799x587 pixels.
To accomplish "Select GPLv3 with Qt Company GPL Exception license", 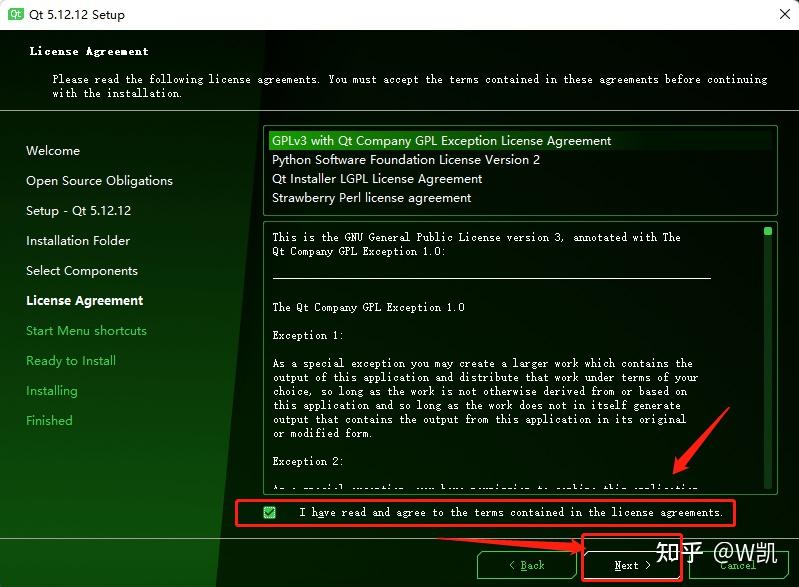I will (521, 141).
